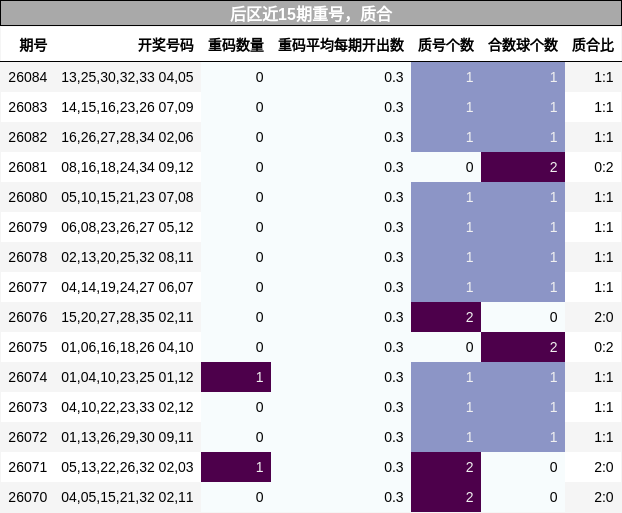Viewport: 622px width, 513px height.
Task: Click draw numbers '13,25,30,32,33 04,05'
Action: tap(127, 77)
